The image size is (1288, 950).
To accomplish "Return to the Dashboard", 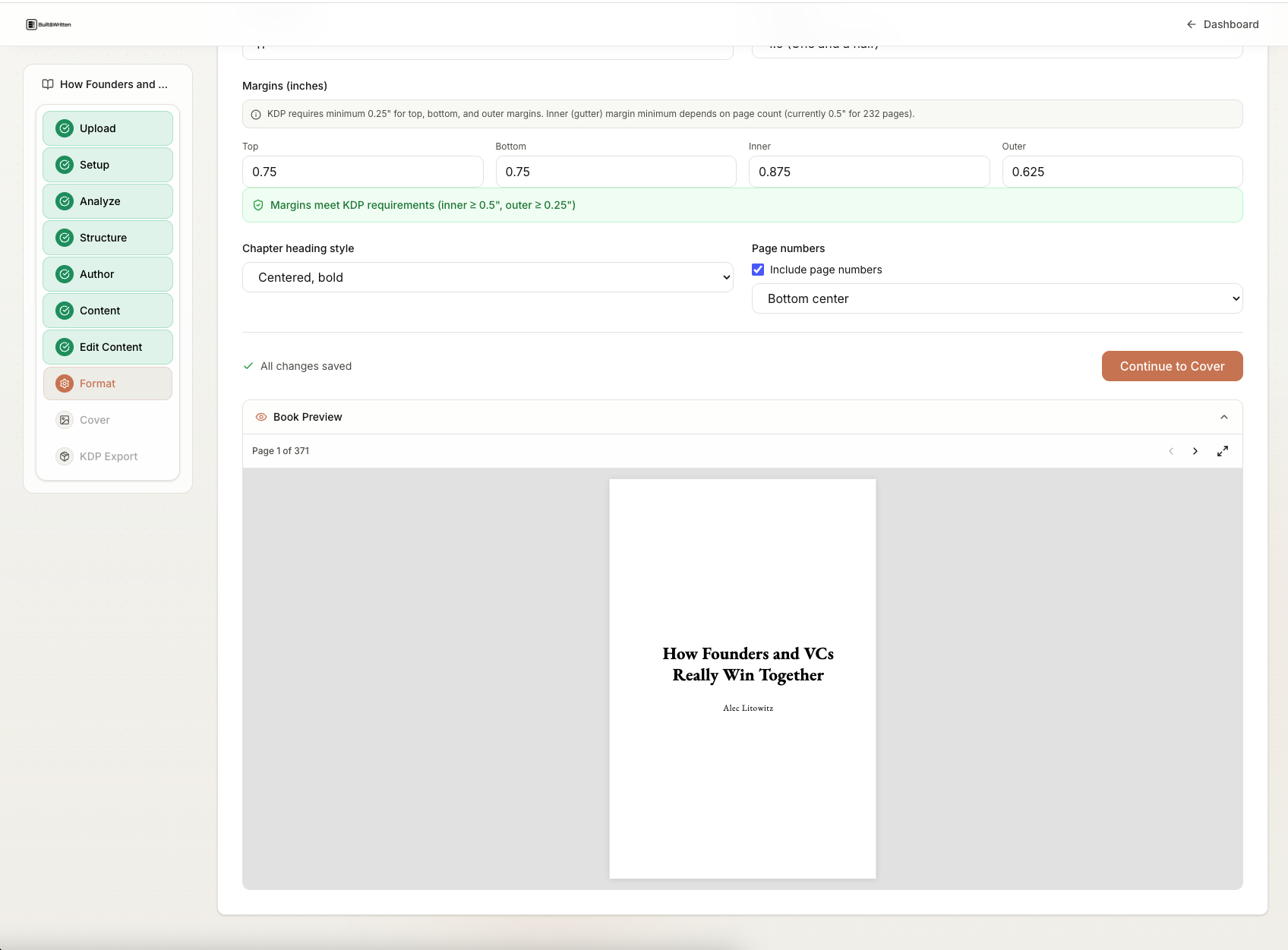I will tap(1223, 24).
